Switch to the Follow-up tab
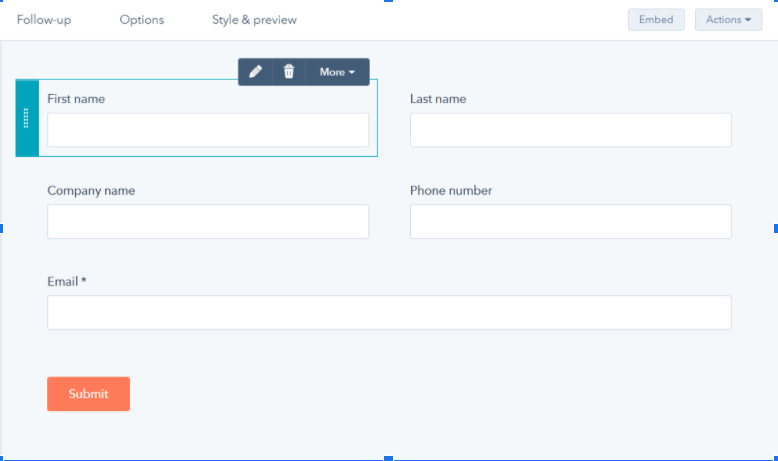The height and width of the screenshot is (461, 778). click(x=44, y=20)
